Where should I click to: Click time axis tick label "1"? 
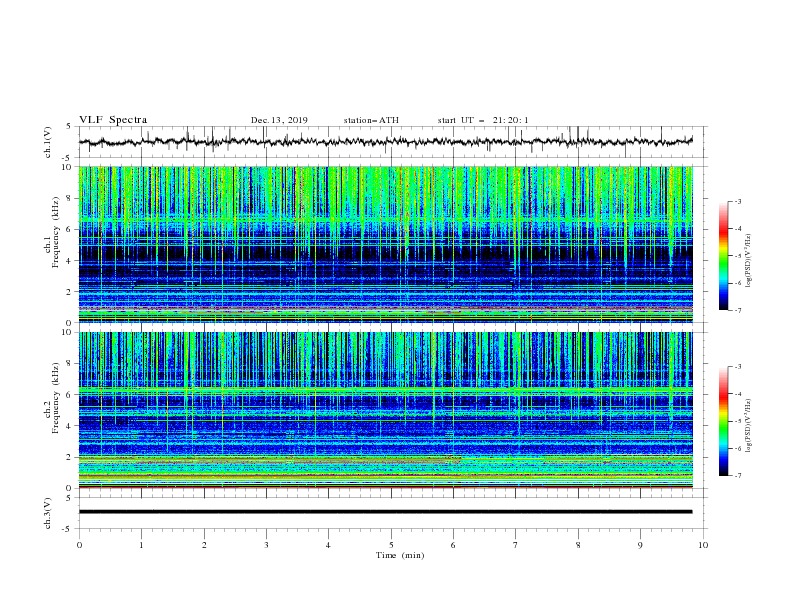click(142, 545)
